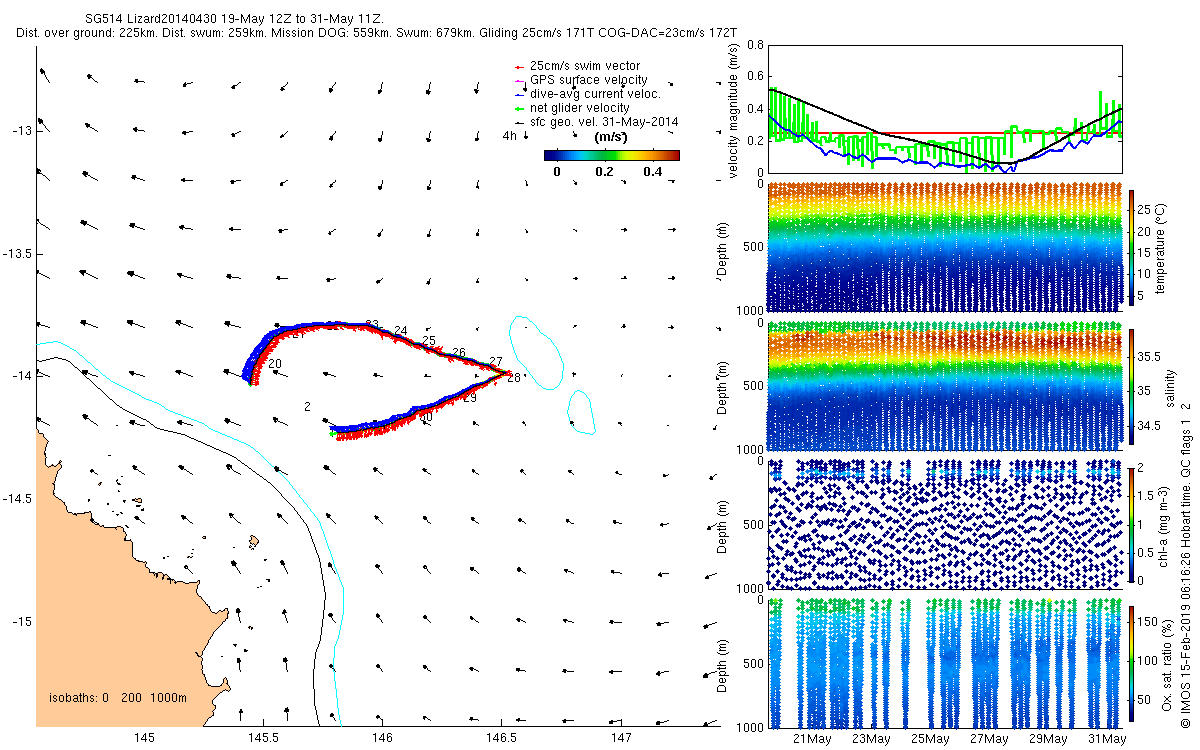Click the latitude label '-13'
The height and width of the screenshot is (750, 1200).
[22, 130]
